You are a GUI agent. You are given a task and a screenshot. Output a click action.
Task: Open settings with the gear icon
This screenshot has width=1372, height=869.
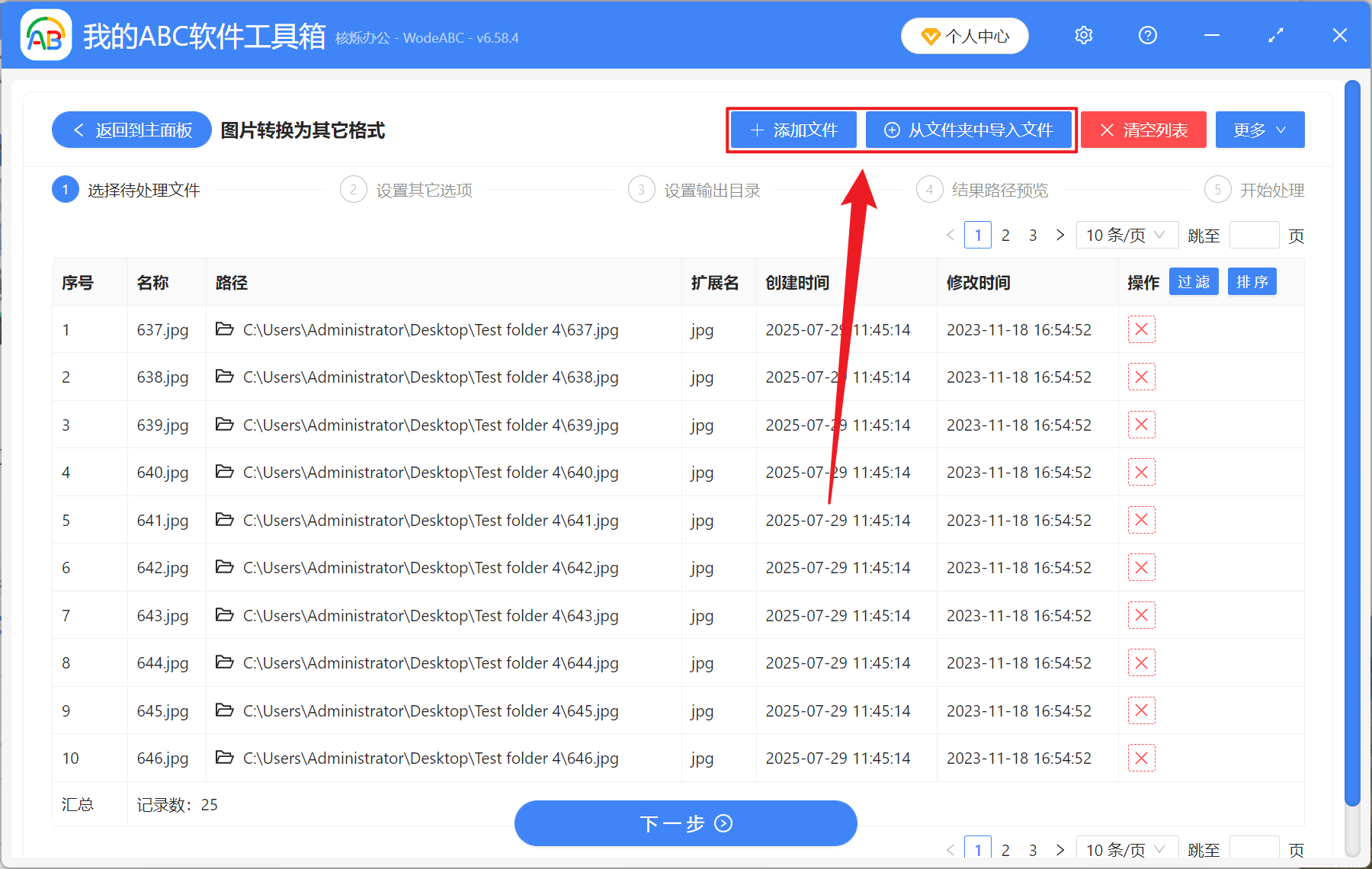coord(1083,35)
